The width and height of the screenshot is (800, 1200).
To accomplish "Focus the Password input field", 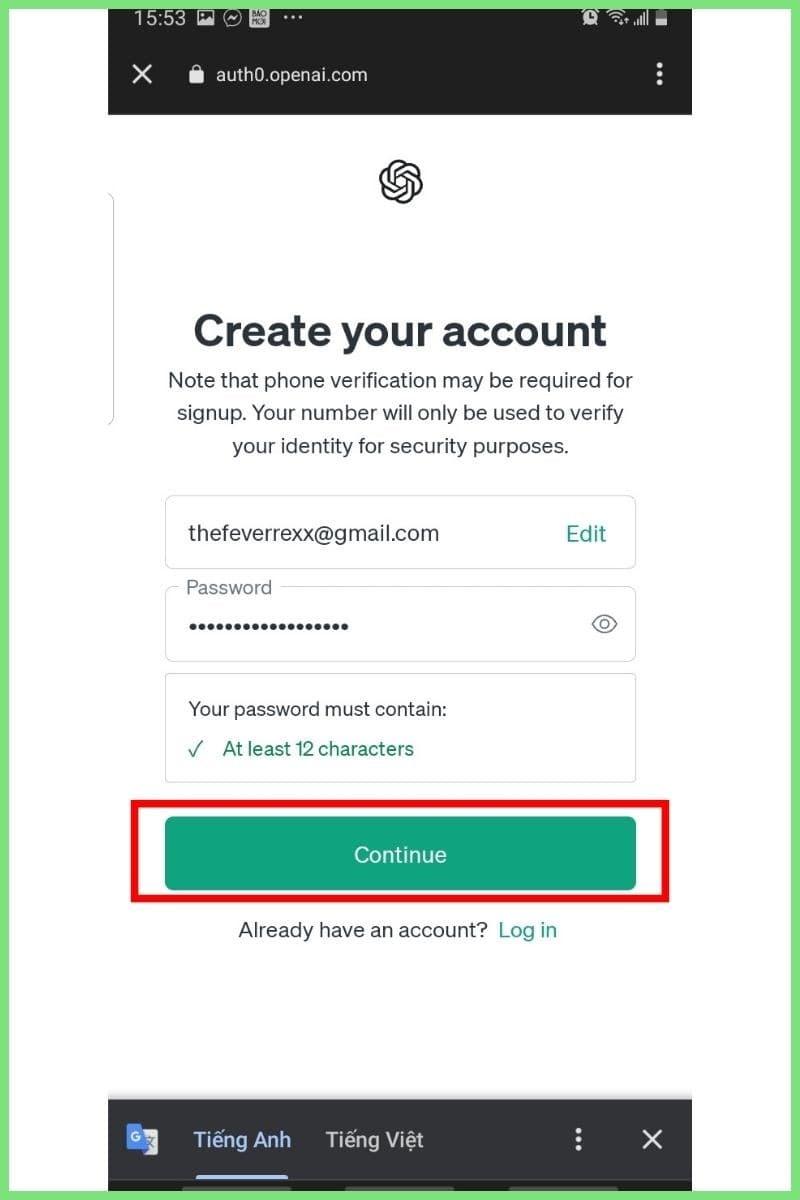I will [x=380, y=626].
